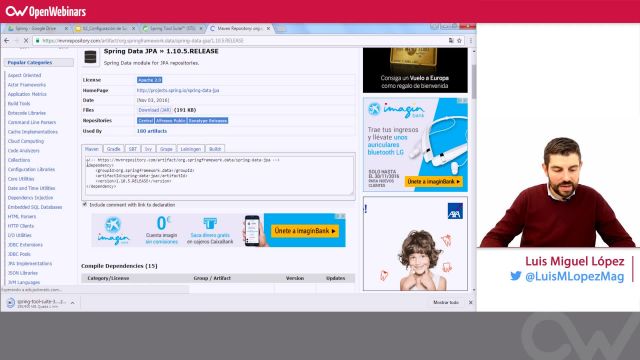Click the @LuisMLopezMag Twitter handle
Image resolution: width=640 pixels, height=360 pixels.
[575, 276]
